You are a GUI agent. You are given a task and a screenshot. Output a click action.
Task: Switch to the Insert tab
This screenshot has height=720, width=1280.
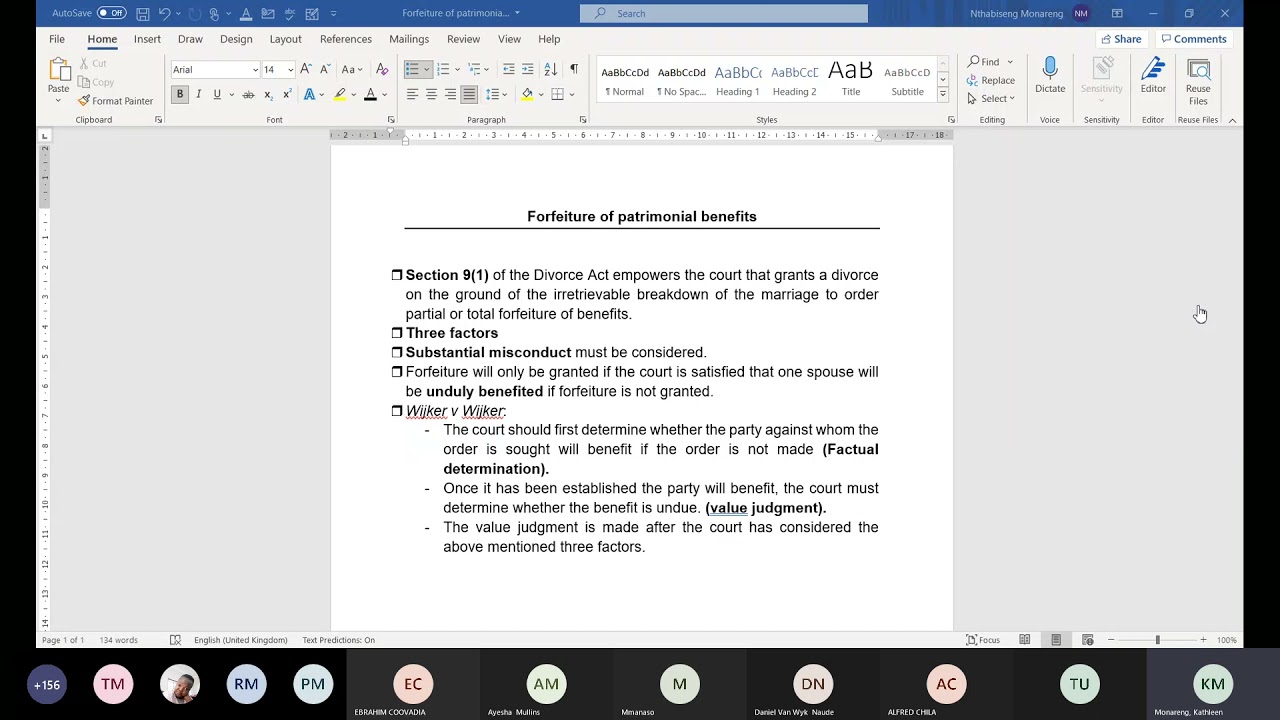click(147, 39)
